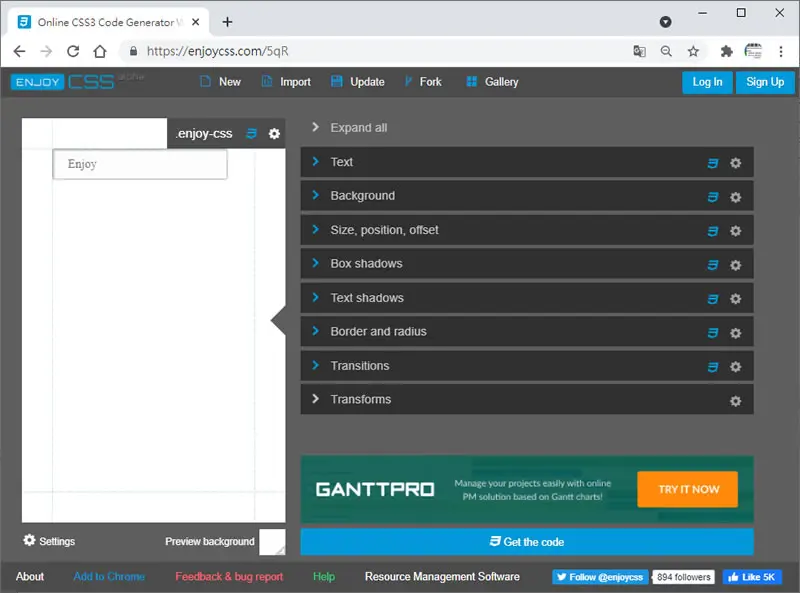Toggle CSS3 icon in Border and radius row
800x593 pixels.
[x=712, y=333]
